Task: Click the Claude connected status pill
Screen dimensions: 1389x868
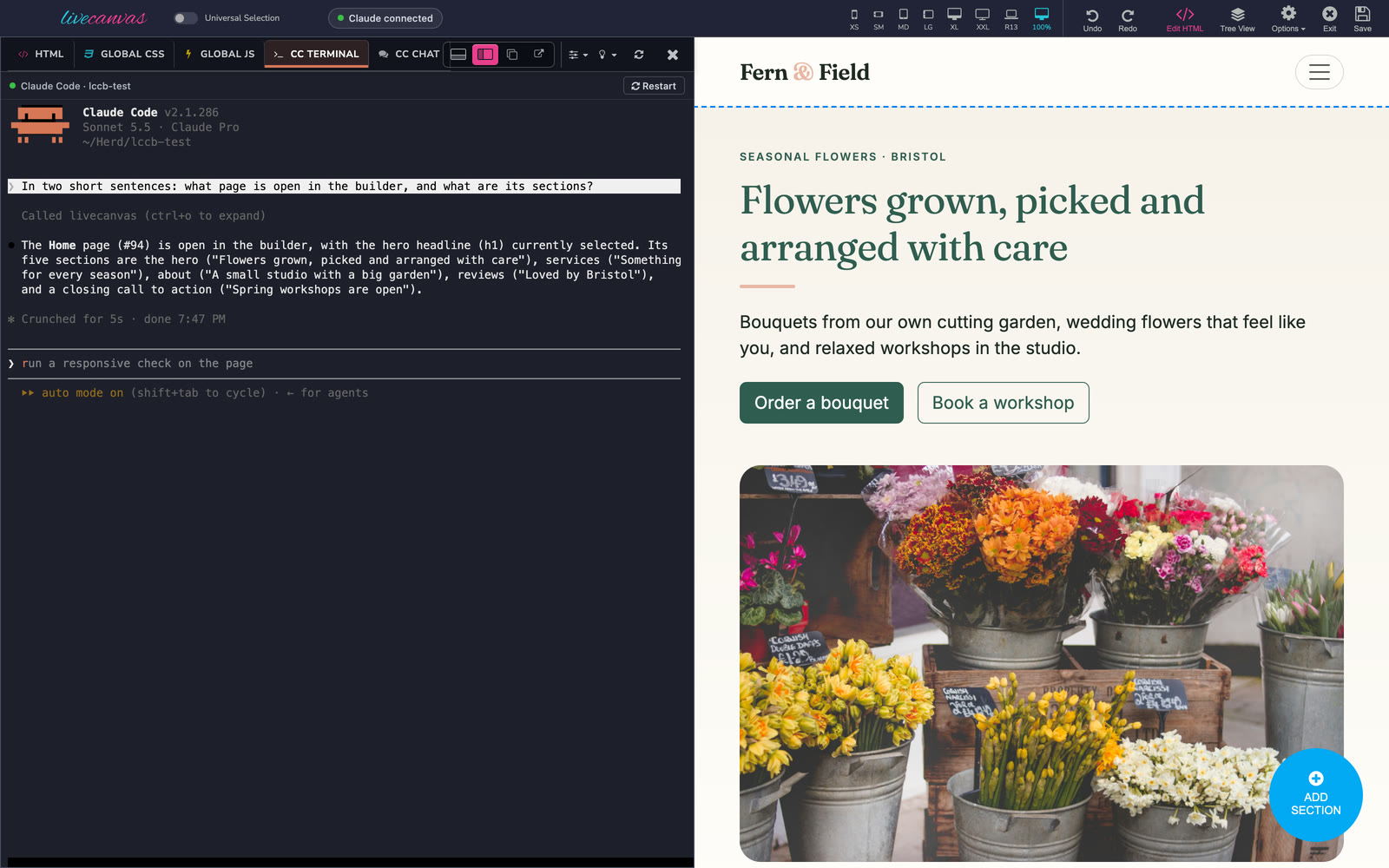Action: point(385,18)
